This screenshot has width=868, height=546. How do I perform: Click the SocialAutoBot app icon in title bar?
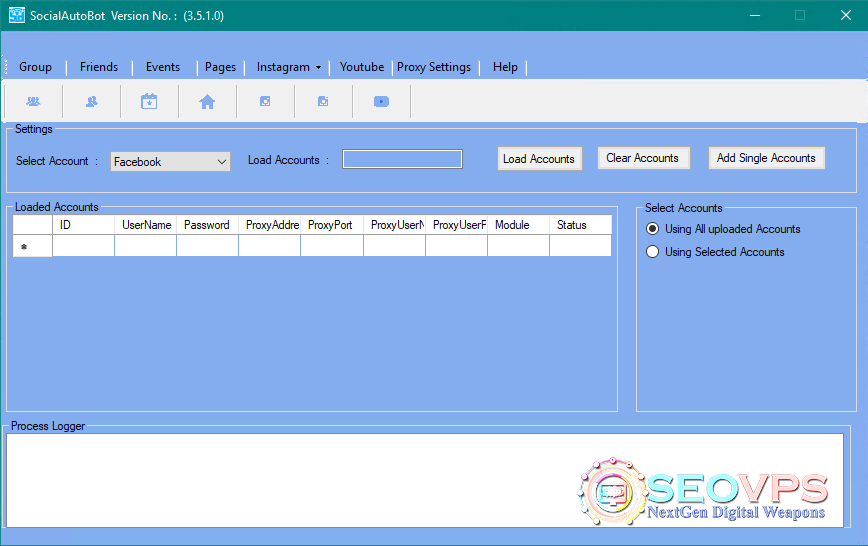(x=17, y=16)
